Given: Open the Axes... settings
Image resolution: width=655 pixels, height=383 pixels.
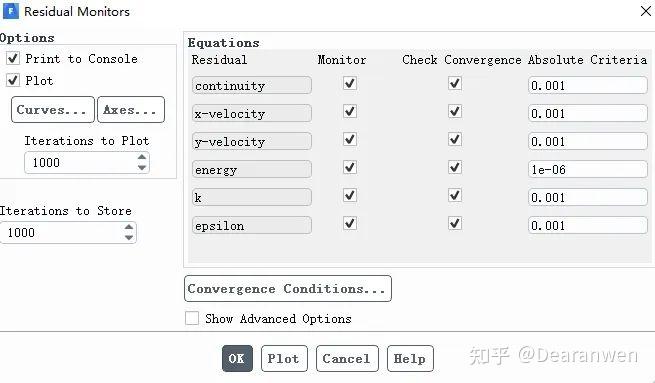Looking at the screenshot, I should (x=131, y=109).
